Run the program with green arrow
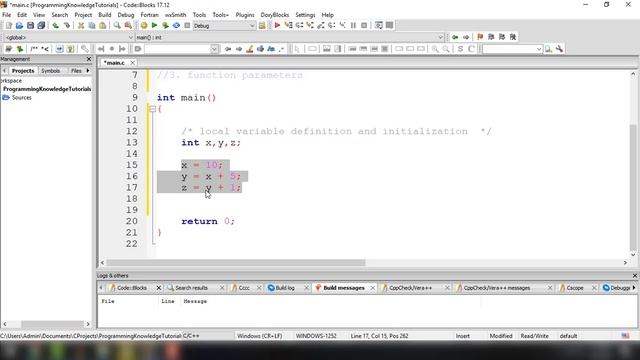 (154, 25)
